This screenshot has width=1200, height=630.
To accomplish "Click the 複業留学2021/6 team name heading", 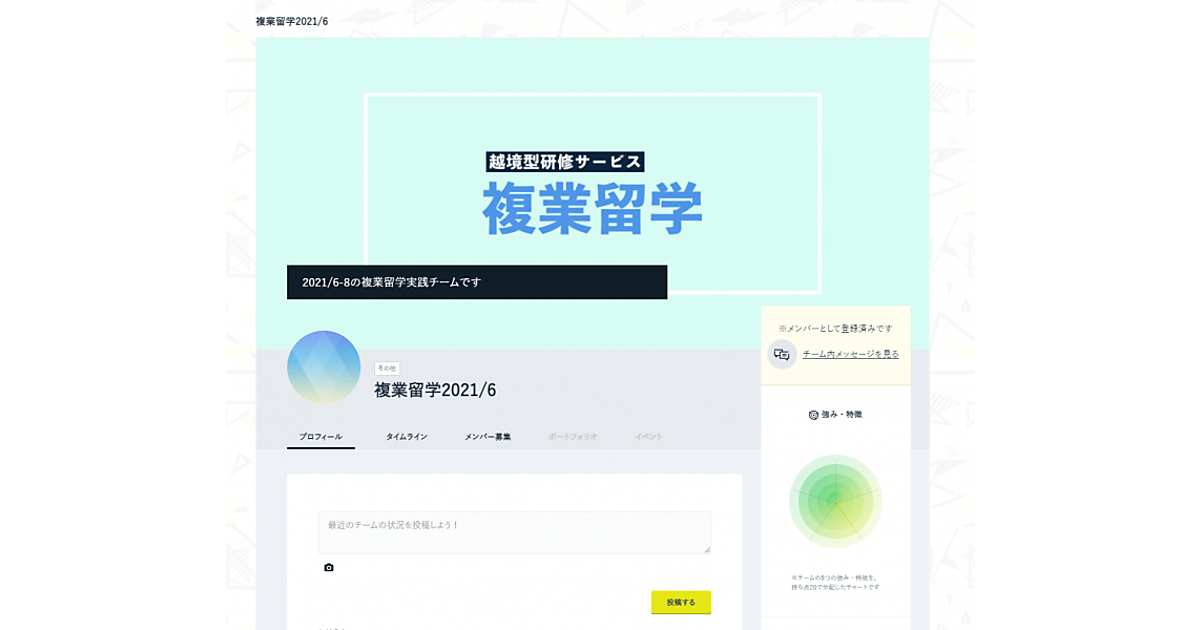I will pyautogui.click(x=435, y=390).
